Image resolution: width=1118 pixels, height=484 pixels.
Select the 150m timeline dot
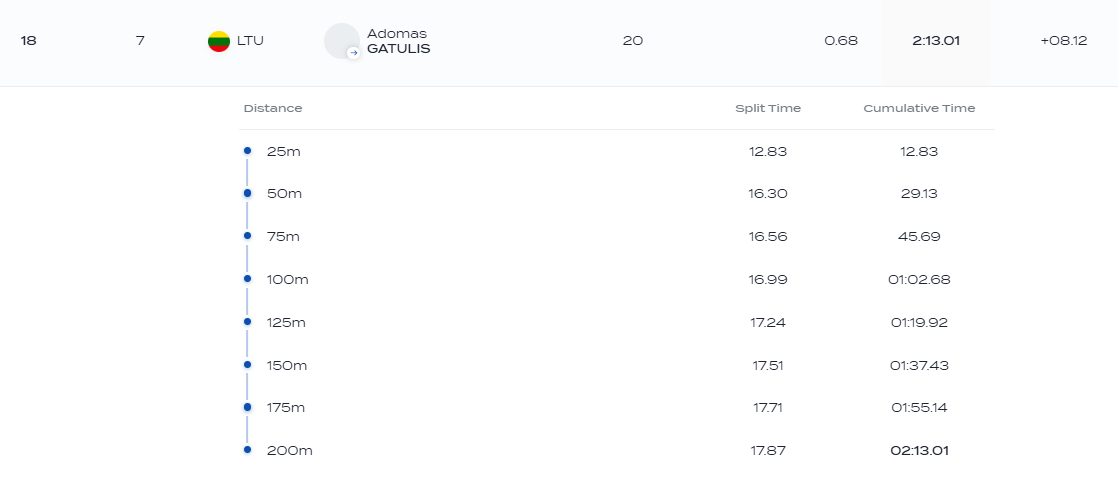pos(247,365)
